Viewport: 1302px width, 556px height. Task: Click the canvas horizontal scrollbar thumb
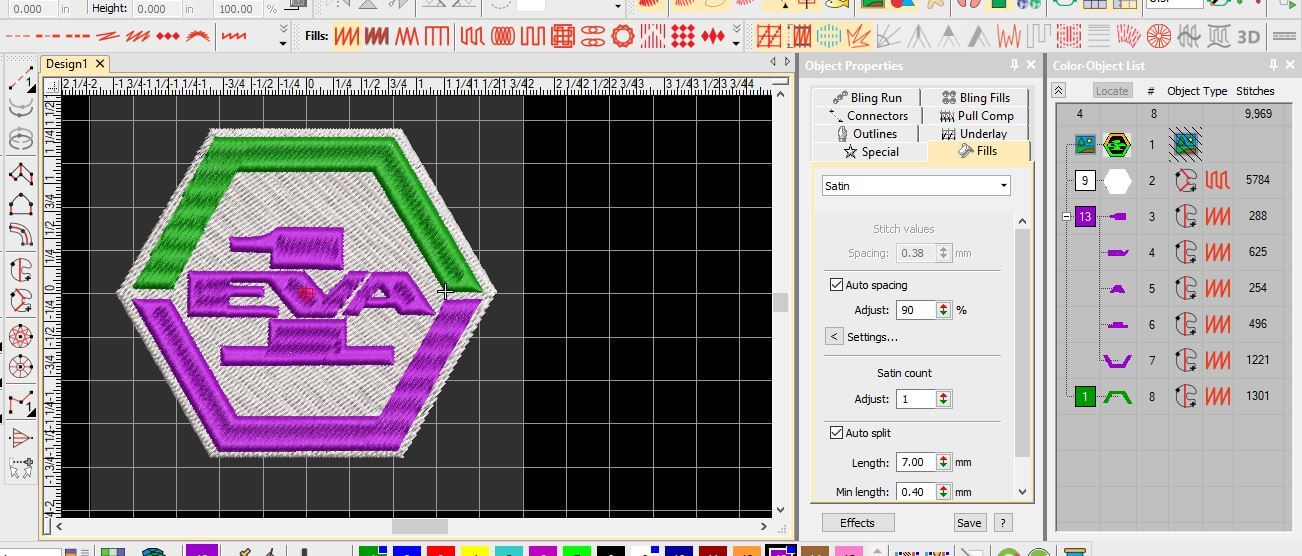(x=420, y=526)
